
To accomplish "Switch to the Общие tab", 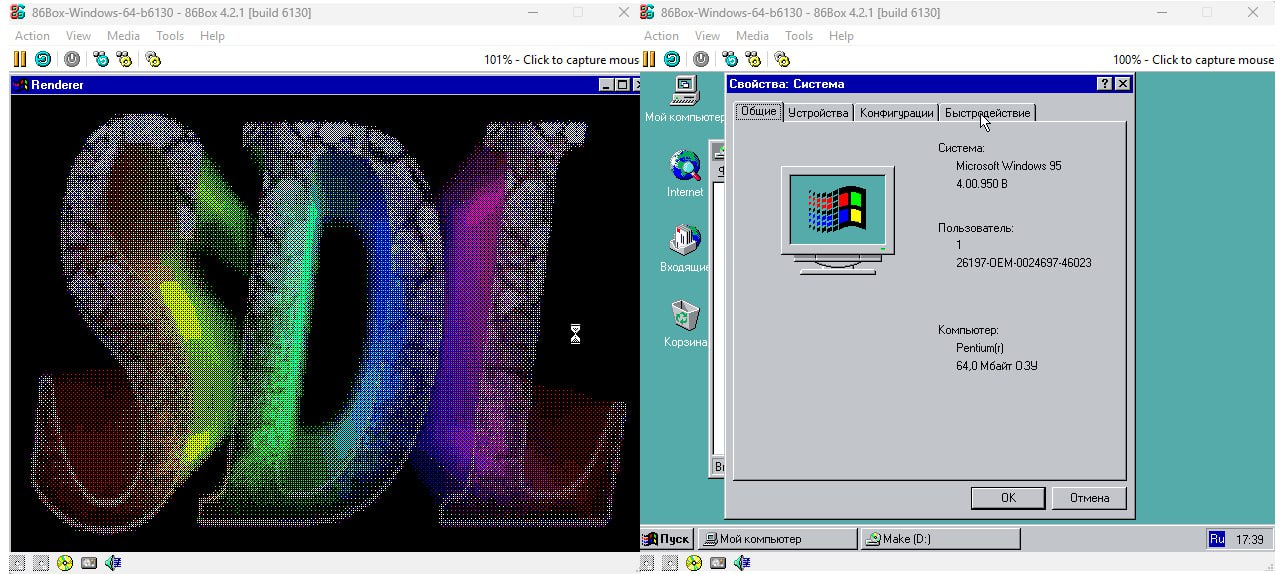I will [x=758, y=111].
